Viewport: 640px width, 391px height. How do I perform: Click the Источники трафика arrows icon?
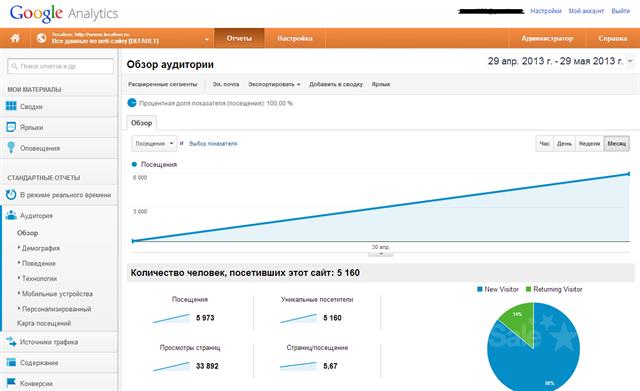click(11, 342)
